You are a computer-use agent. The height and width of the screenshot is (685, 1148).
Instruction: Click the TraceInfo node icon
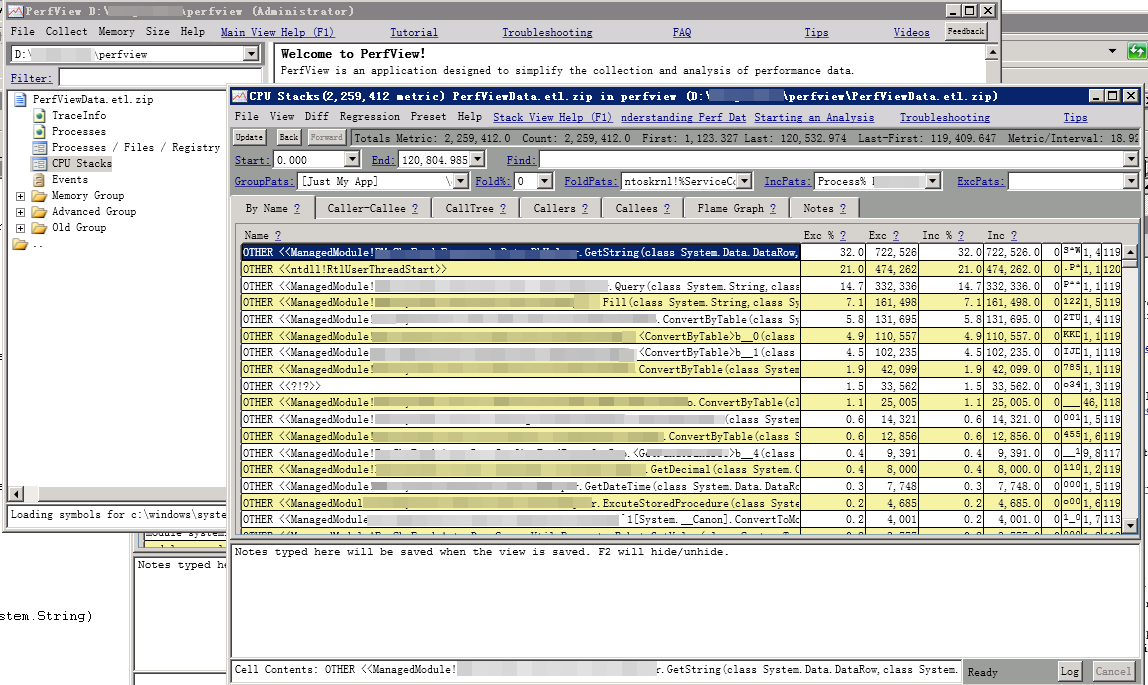(40, 116)
